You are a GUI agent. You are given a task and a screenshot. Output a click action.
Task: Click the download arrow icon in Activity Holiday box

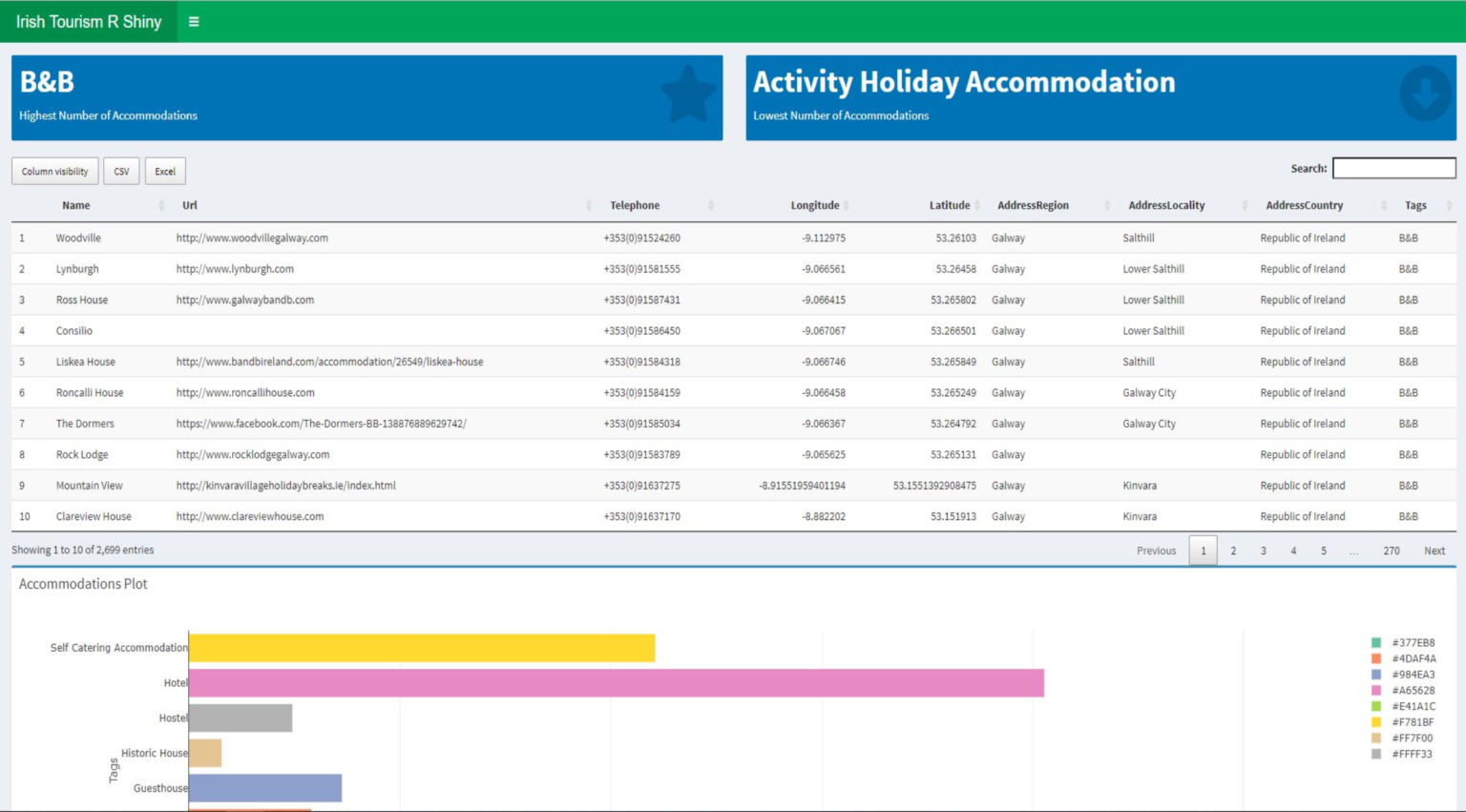[x=1425, y=94]
